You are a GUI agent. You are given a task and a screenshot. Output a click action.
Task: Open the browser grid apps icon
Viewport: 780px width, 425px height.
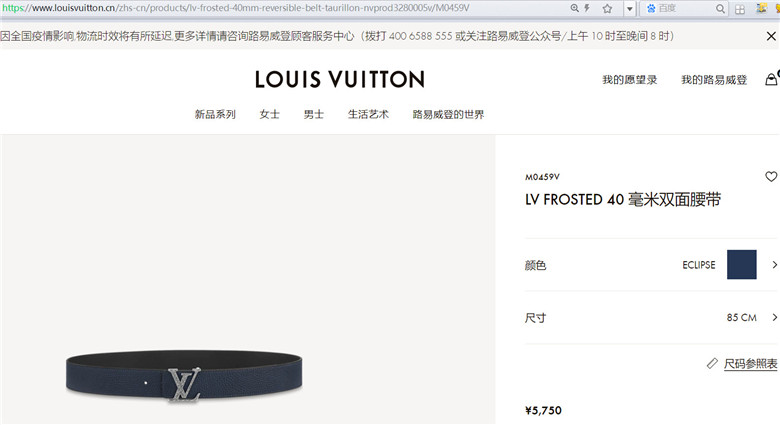[x=740, y=9]
